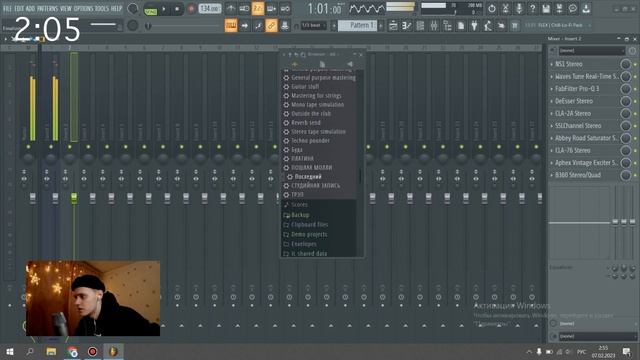Expand the NS1 Stereo slot arrow
The width and height of the screenshot is (640, 360).
coord(551,64)
